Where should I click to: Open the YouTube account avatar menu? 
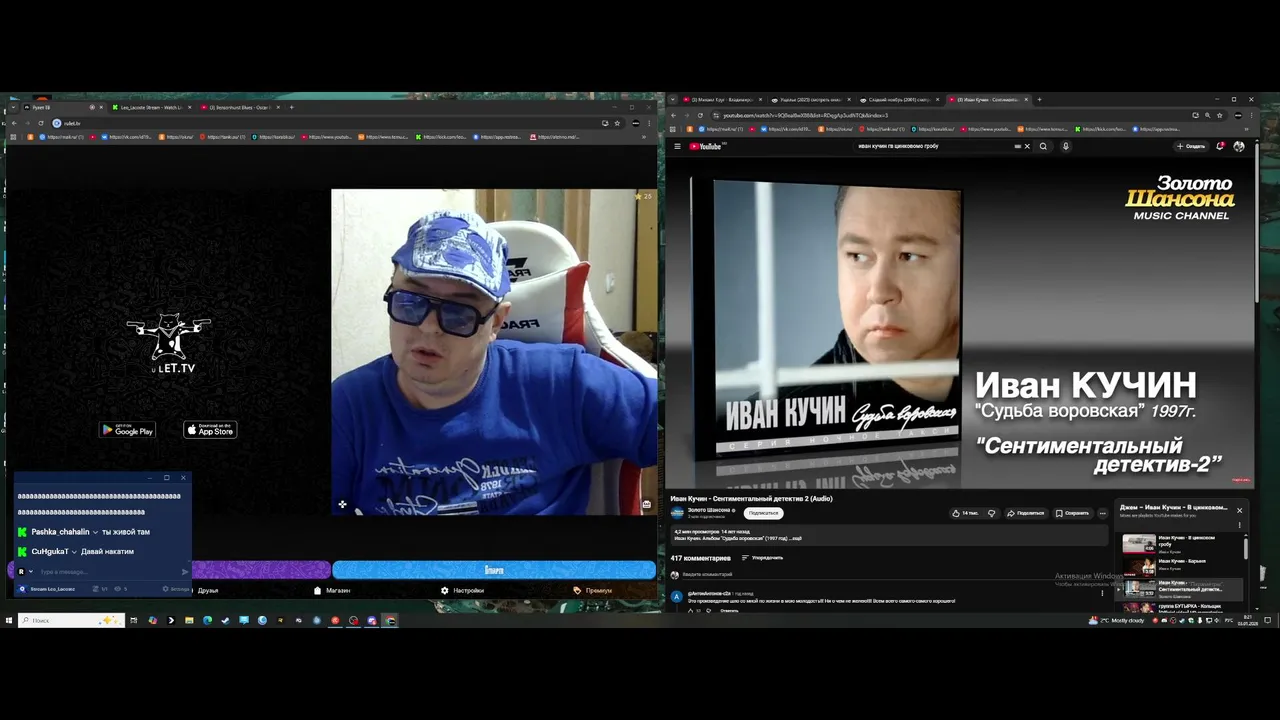(1239, 146)
